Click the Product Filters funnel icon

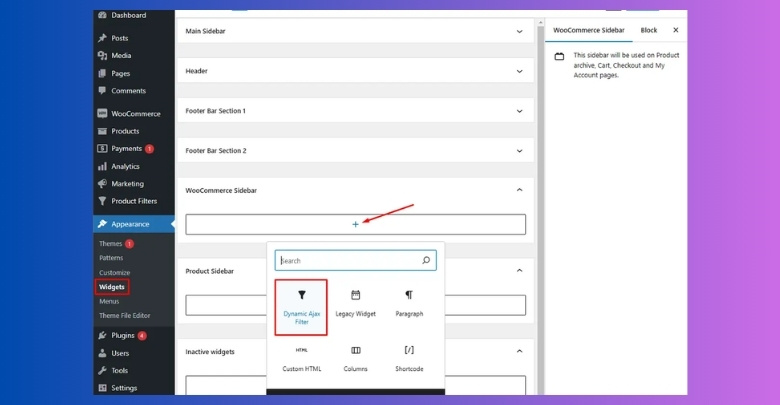(102, 201)
